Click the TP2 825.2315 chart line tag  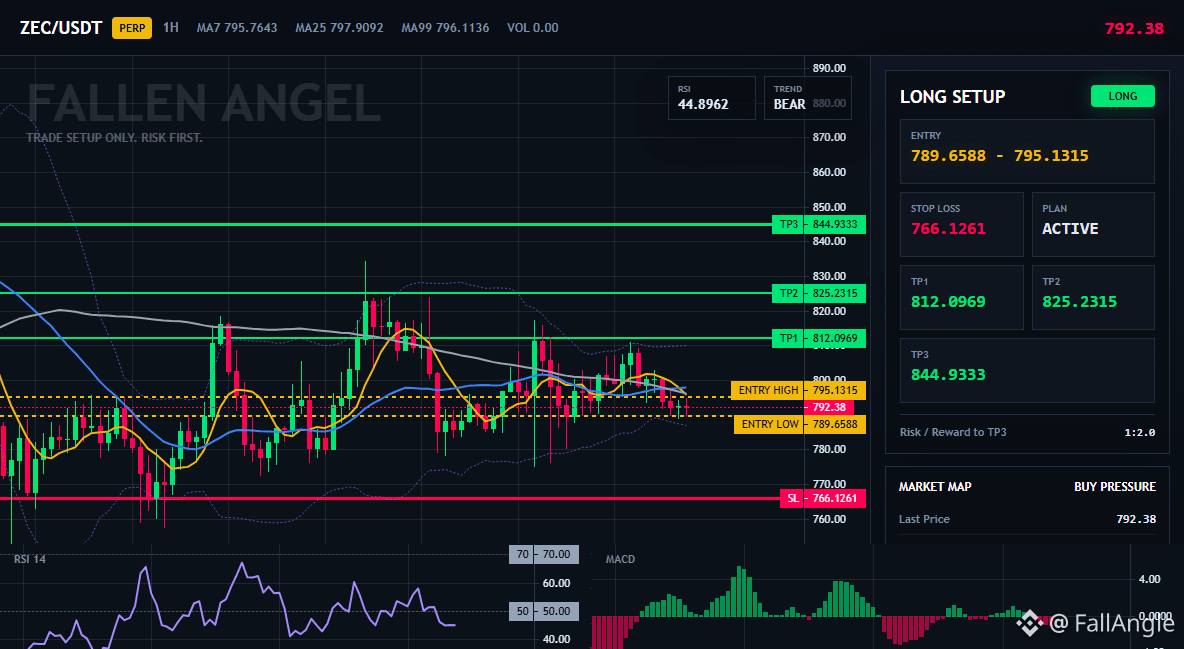point(819,293)
